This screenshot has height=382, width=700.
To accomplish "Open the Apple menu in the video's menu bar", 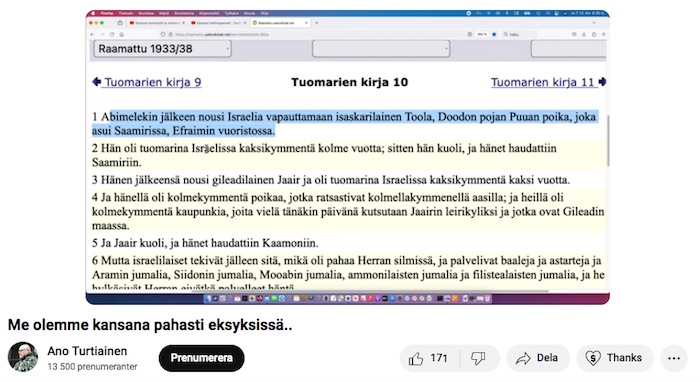I will pos(93,13).
